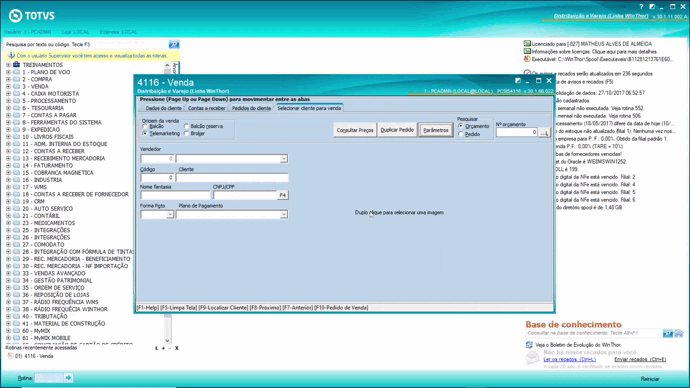Click the routine search icon beside the search box
This screenshot has width=690, height=388.
174,44
